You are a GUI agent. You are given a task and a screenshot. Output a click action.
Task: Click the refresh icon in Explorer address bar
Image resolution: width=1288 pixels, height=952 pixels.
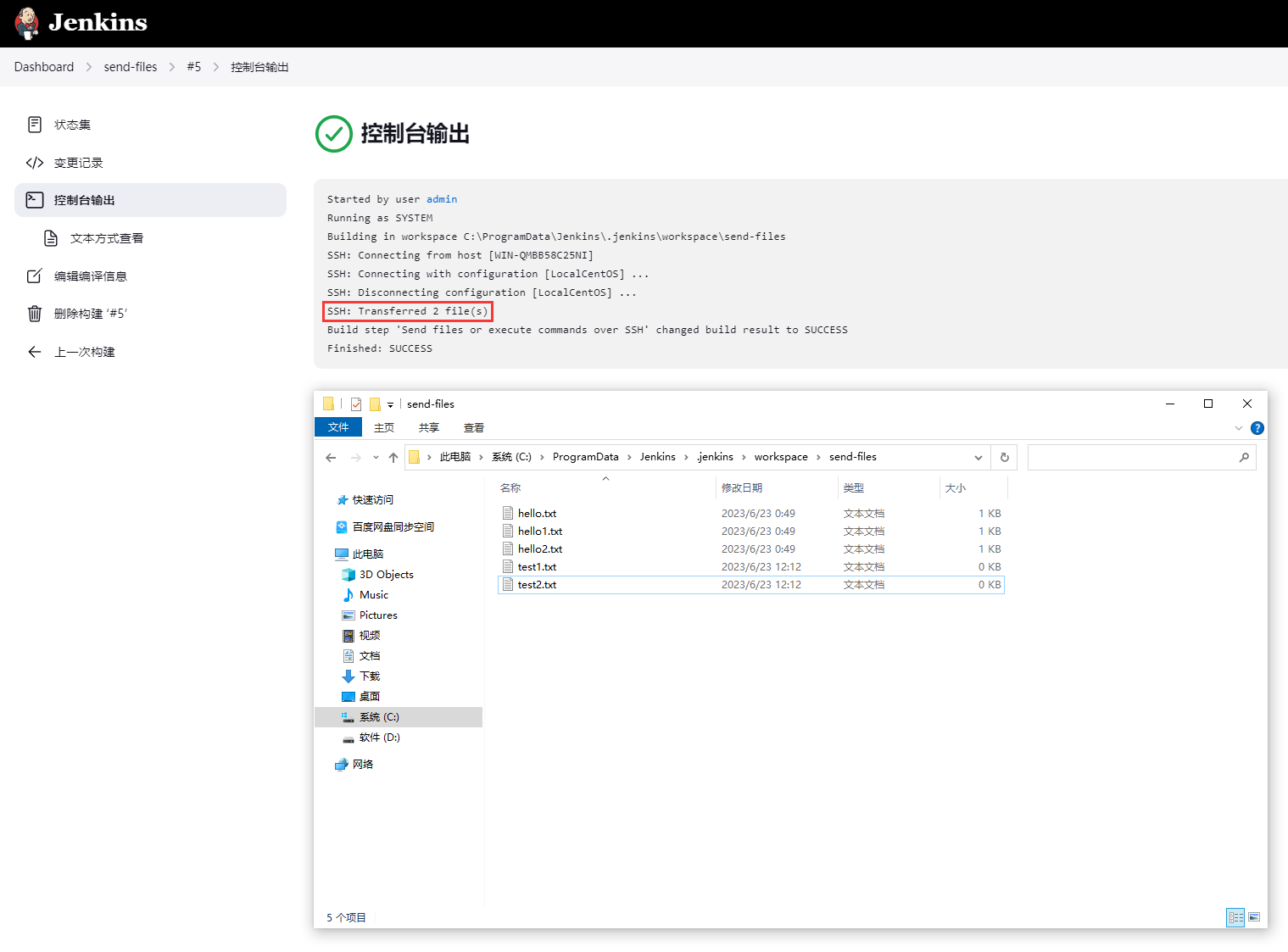1004,457
